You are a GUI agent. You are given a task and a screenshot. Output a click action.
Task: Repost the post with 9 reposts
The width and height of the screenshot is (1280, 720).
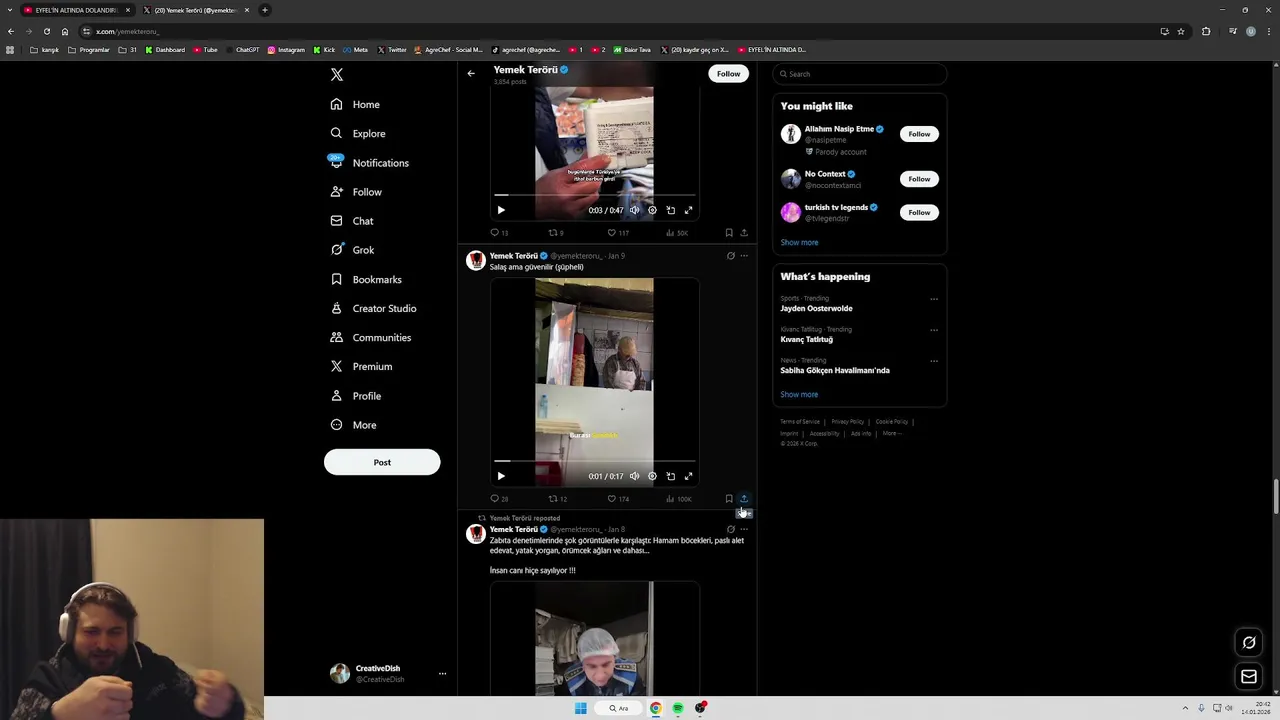[x=556, y=233]
